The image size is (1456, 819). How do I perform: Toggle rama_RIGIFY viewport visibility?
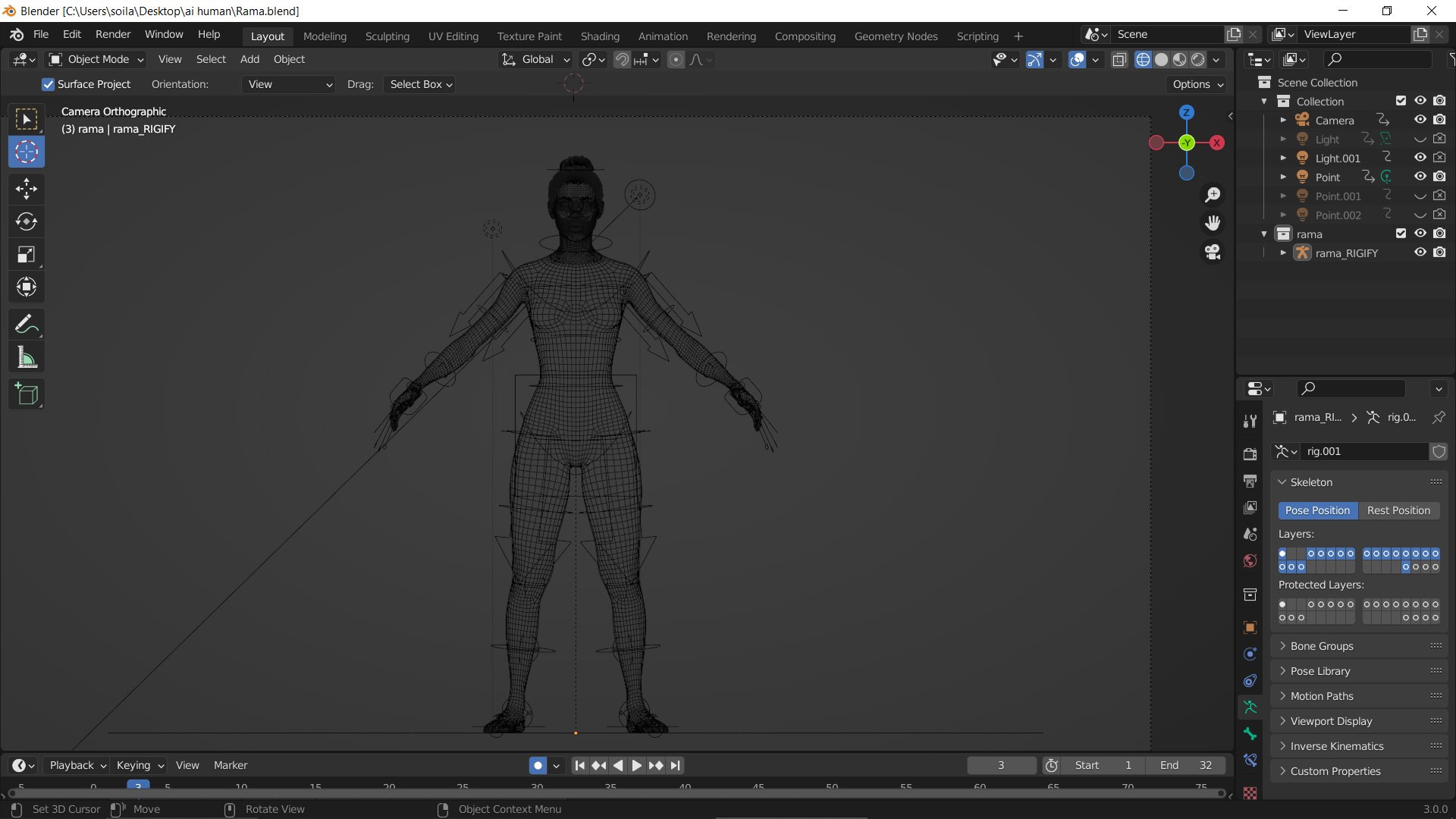pyautogui.click(x=1420, y=253)
